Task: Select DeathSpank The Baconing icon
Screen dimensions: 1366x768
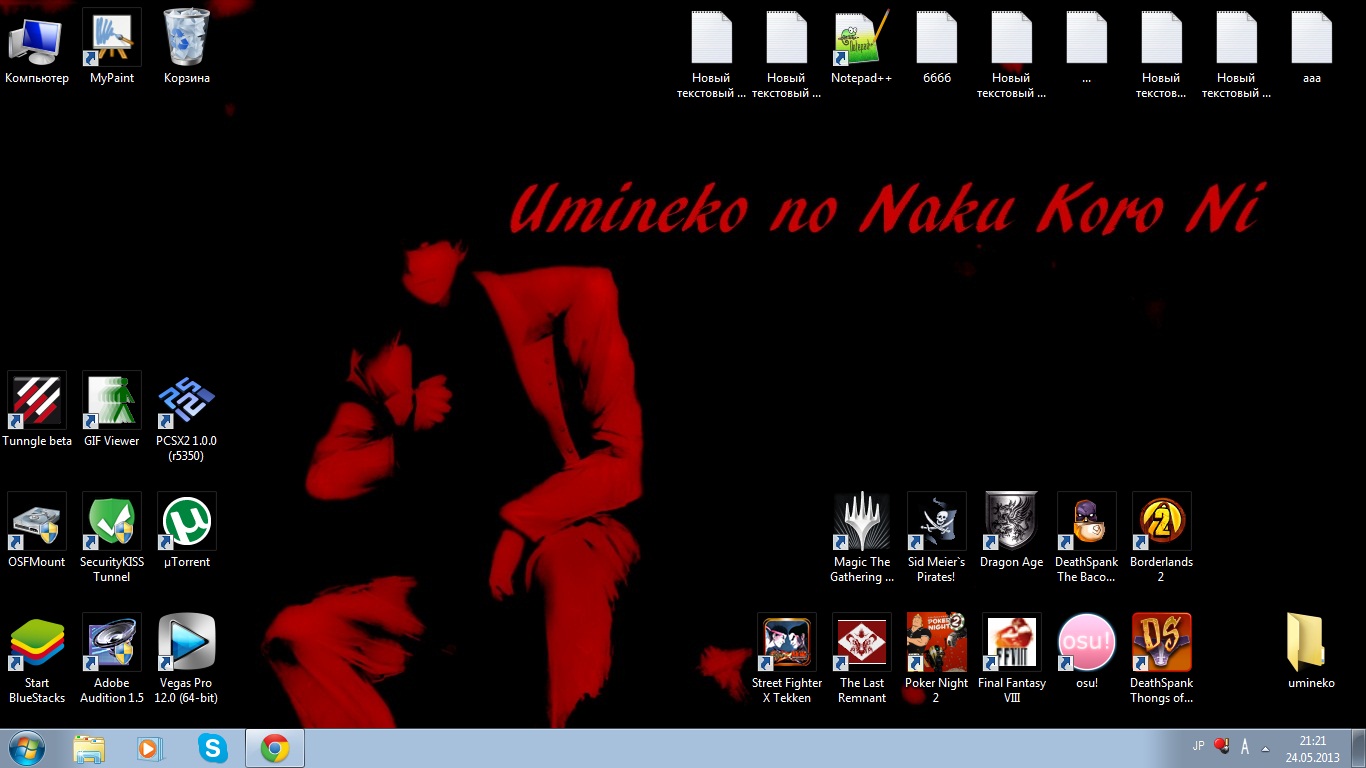Action: click(1087, 538)
